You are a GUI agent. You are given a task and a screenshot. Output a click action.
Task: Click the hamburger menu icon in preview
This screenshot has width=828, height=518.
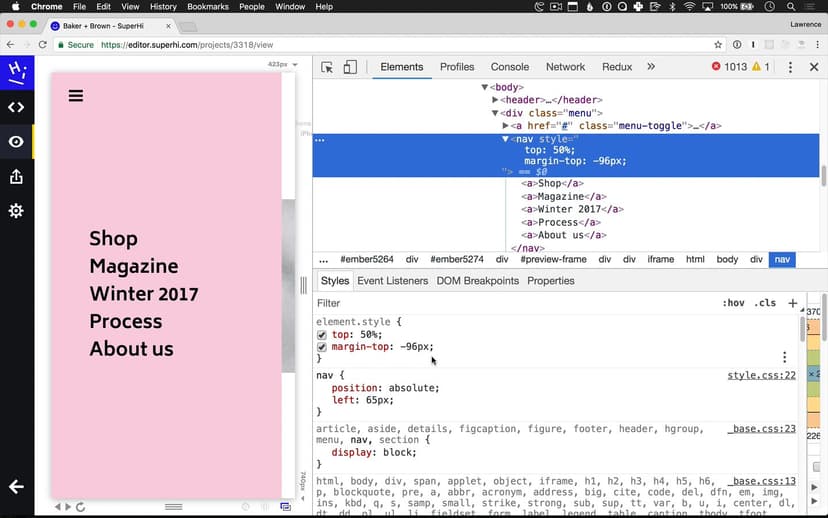tap(76, 96)
